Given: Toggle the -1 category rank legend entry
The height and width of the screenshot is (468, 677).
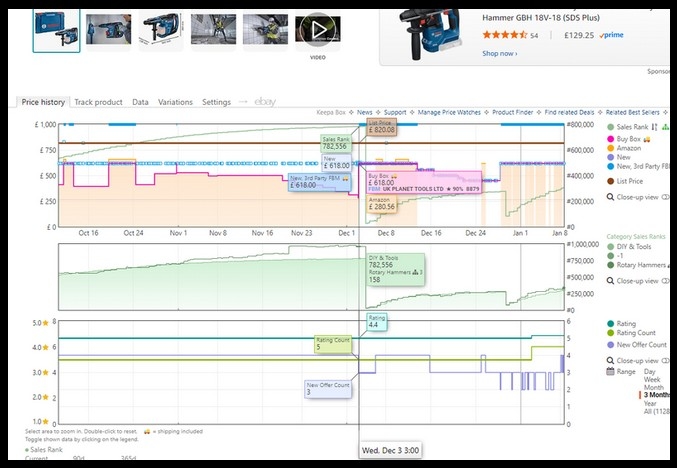Looking at the screenshot, I should click(615, 256).
